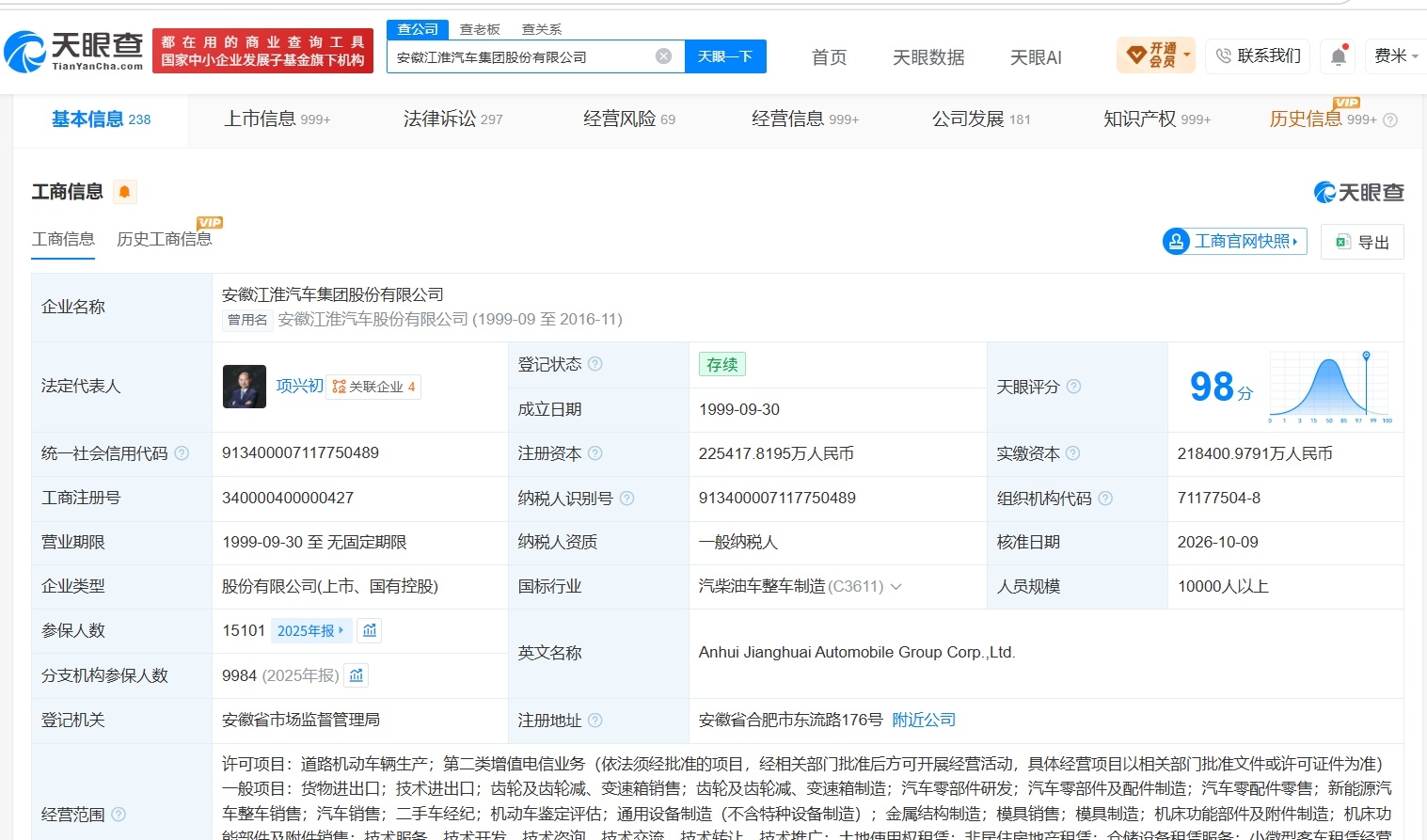Image resolution: width=1427 pixels, height=840 pixels.
Task: Open help icon next to 注册资本
Action: [595, 453]
